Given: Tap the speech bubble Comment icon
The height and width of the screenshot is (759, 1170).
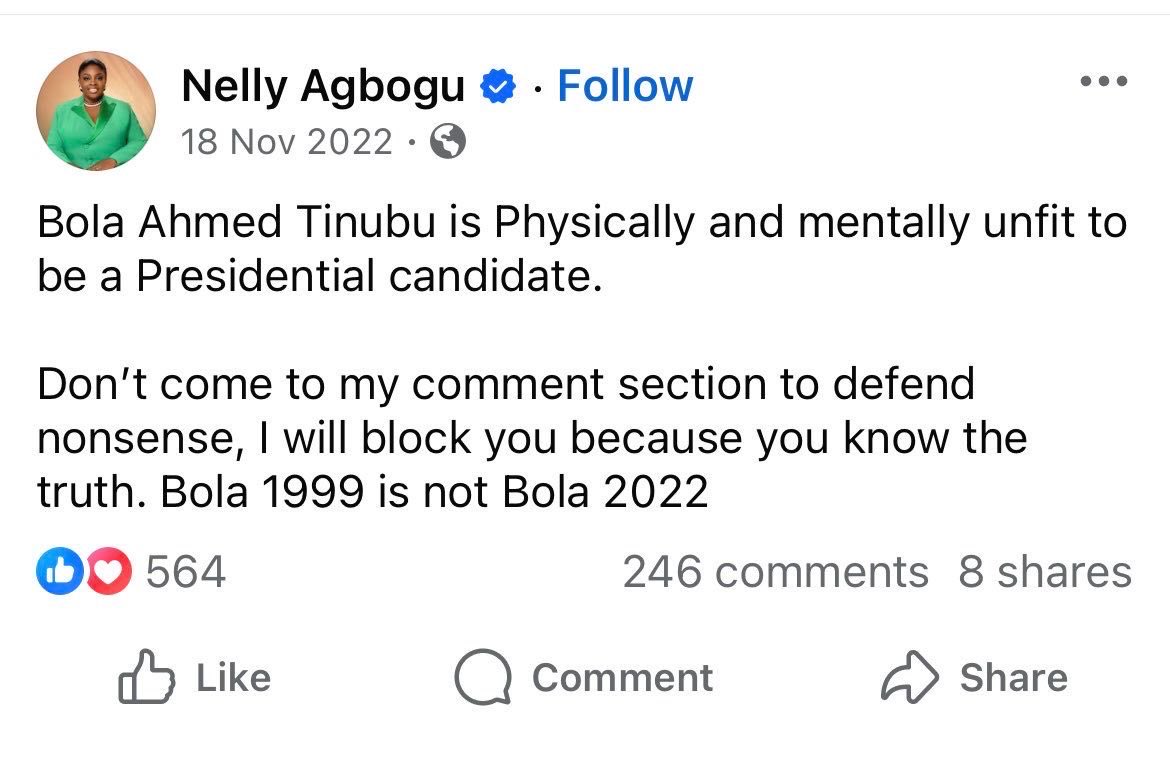Looking at the screenshot, I should (483, 678).
